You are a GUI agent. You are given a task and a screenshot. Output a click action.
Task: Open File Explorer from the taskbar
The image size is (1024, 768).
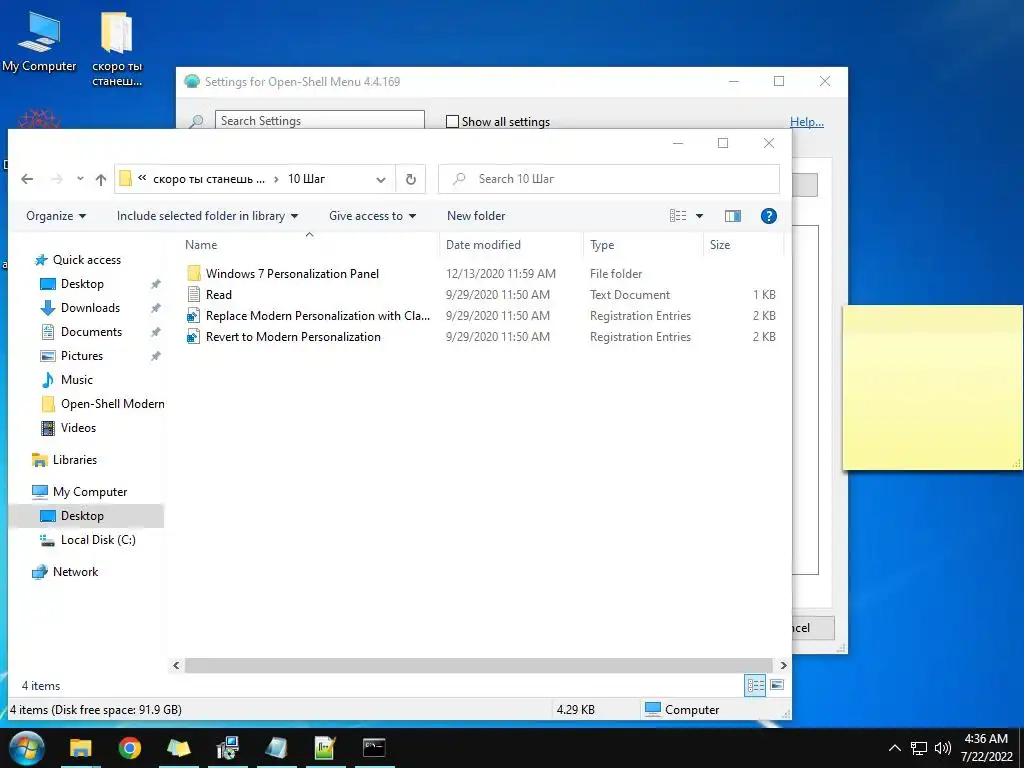click(81, 748)
